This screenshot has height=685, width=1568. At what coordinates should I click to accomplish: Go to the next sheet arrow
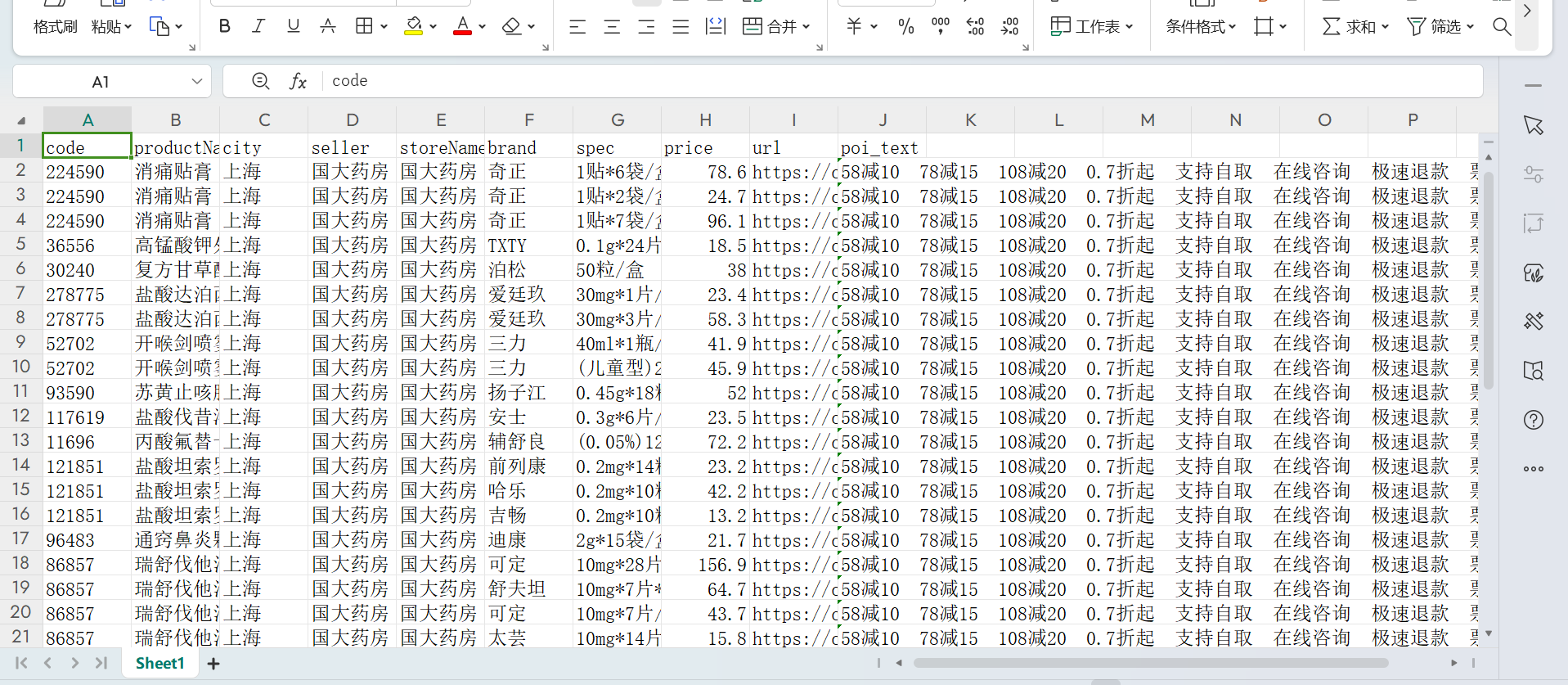tap(74, 663)
